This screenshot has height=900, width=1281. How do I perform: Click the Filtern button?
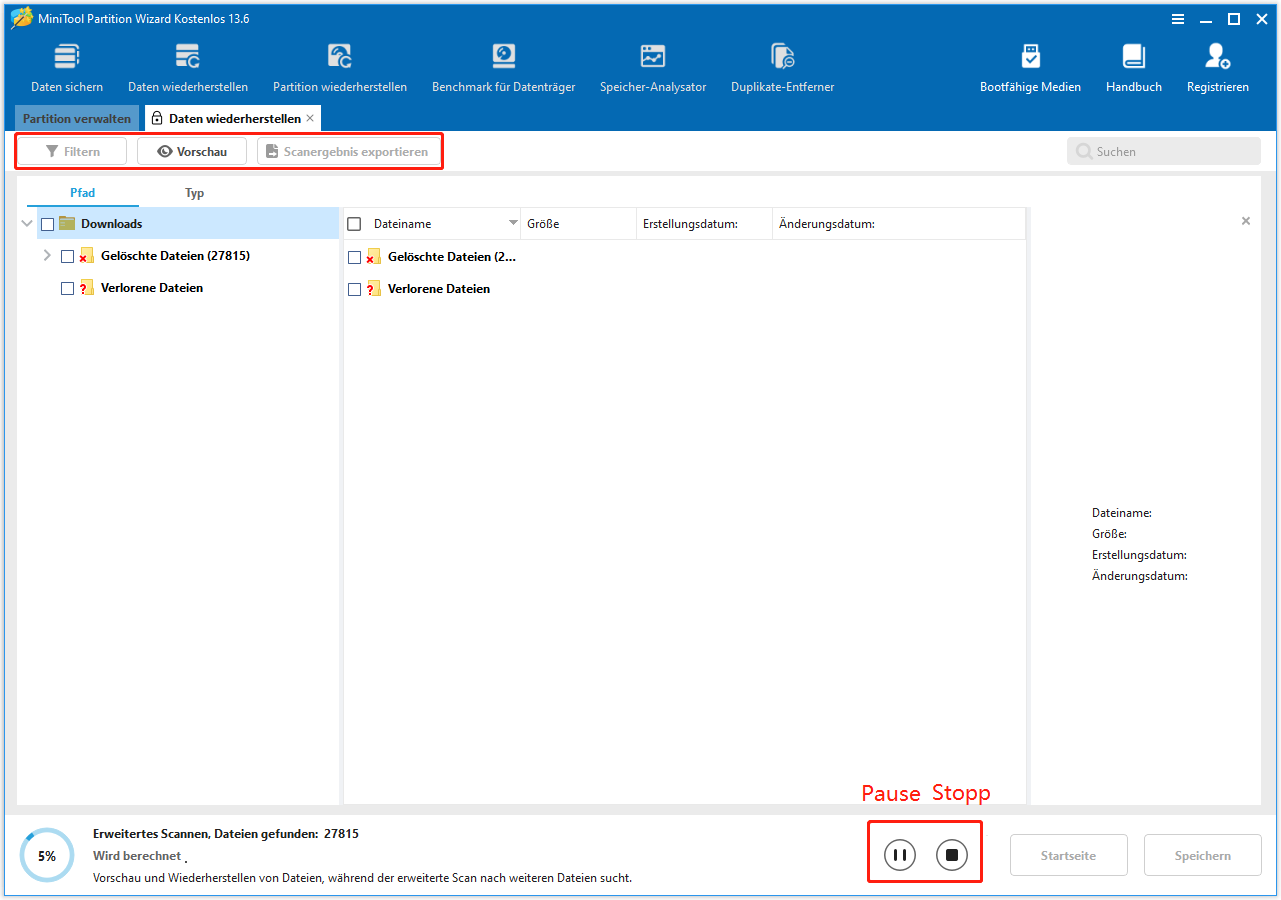[72, 151]
